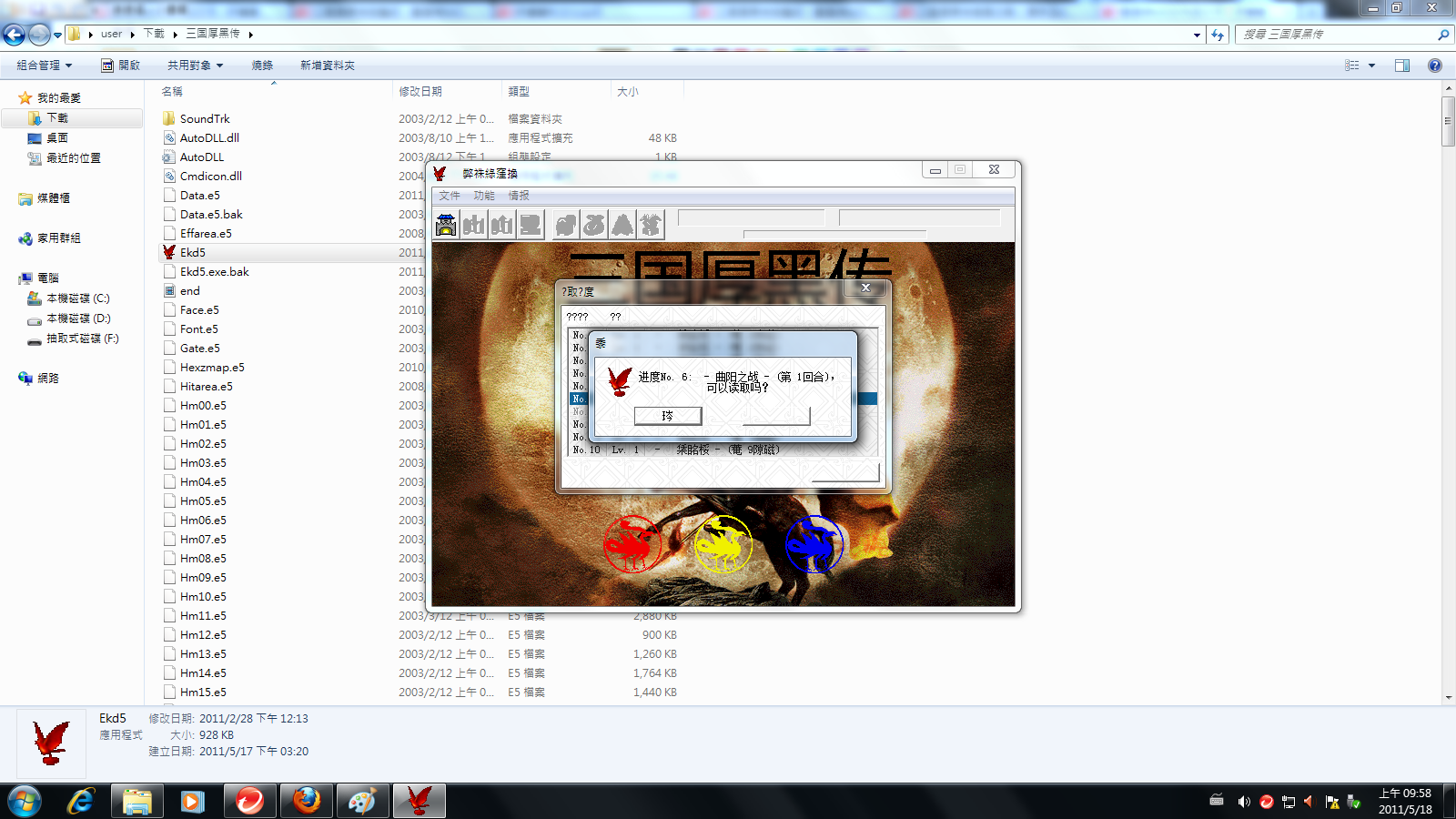Click 新增資料夾 in the Explorer toolbar
This screenshot has width=1456, height=819.
coord(328,66)
